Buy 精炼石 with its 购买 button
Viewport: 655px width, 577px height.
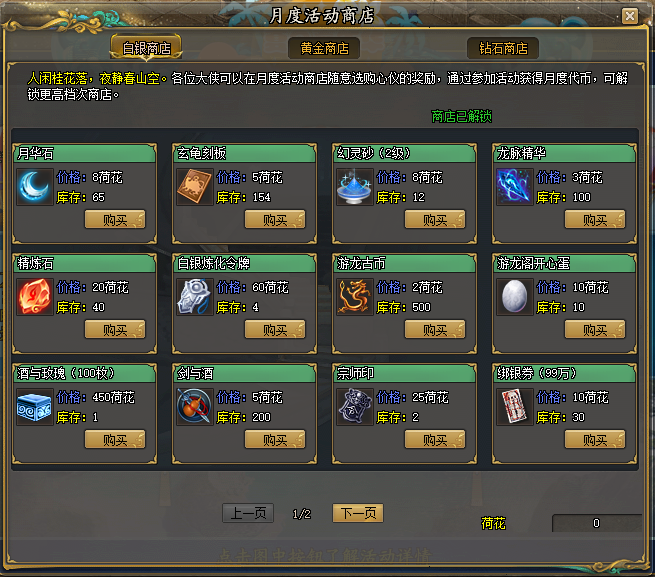pos(115,330)
